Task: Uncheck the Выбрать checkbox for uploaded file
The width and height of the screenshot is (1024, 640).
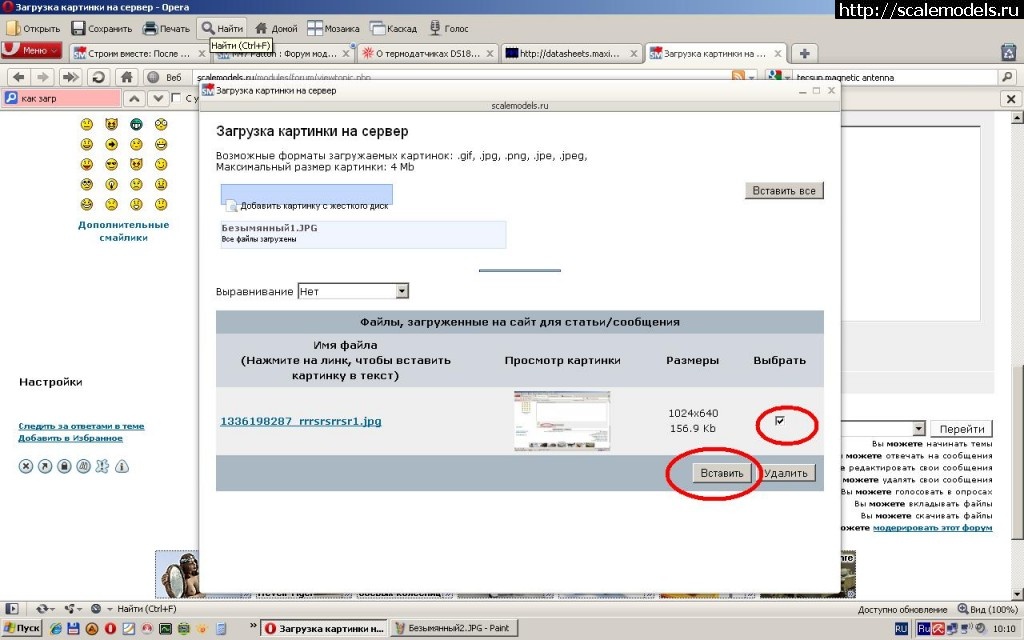Action: point(780,421)
